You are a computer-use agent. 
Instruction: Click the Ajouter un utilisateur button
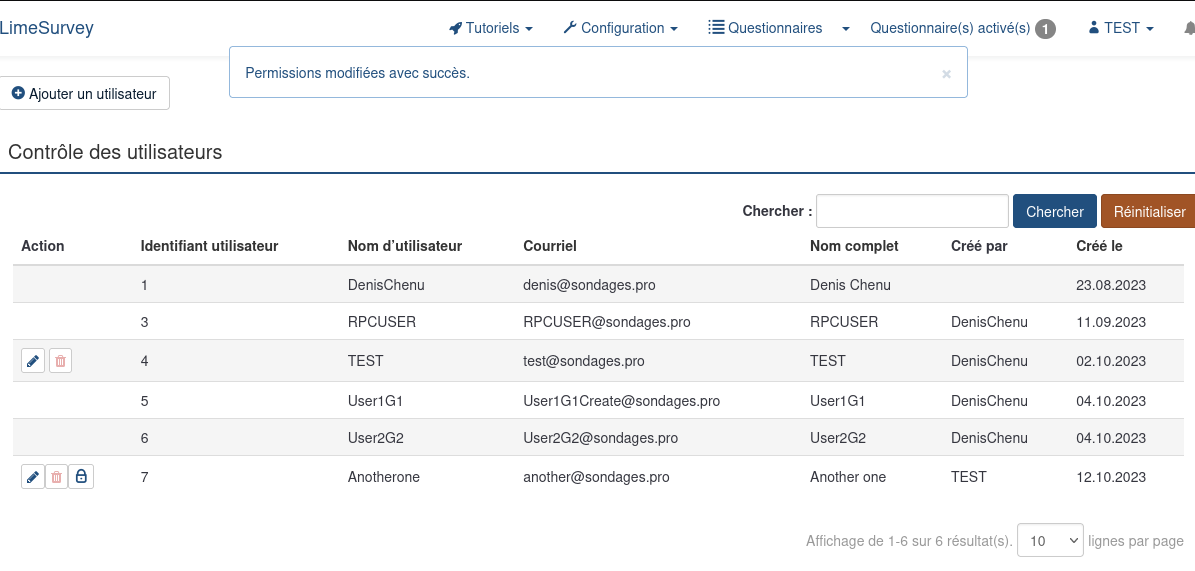tap(84, 93)
